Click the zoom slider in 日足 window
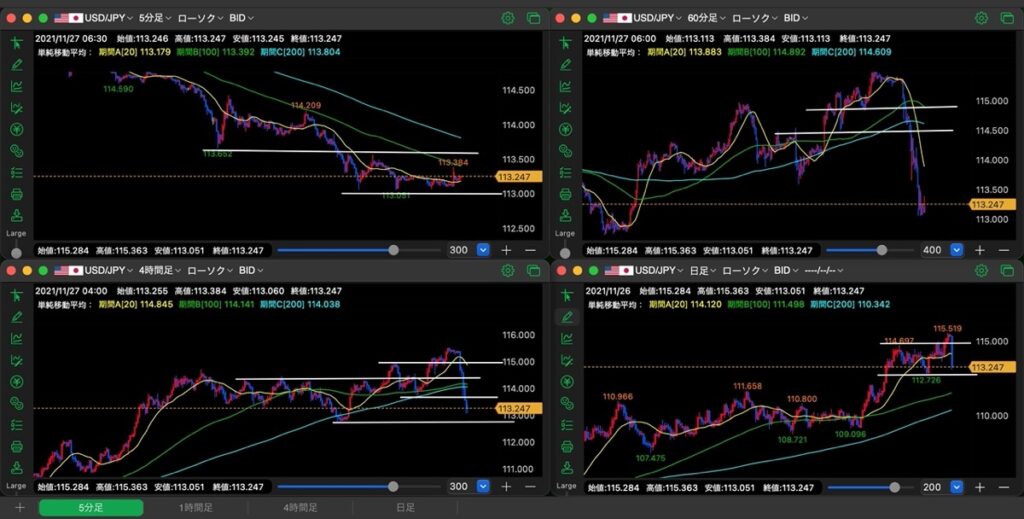The width and height of the screenshot is (1024, 519). (870, 487)
